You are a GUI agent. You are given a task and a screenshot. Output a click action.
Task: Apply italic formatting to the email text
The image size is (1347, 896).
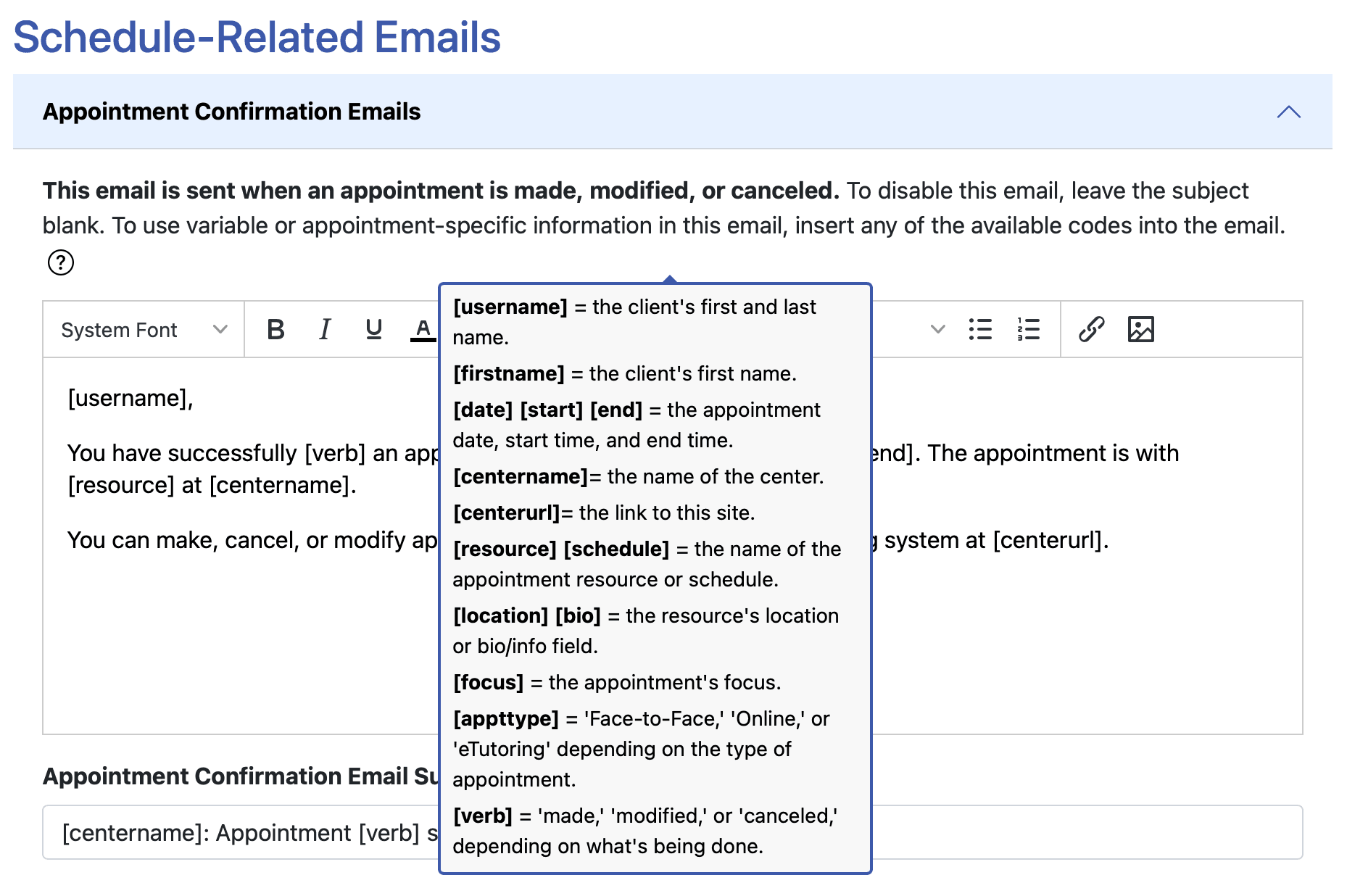click(x=324, y=330)
